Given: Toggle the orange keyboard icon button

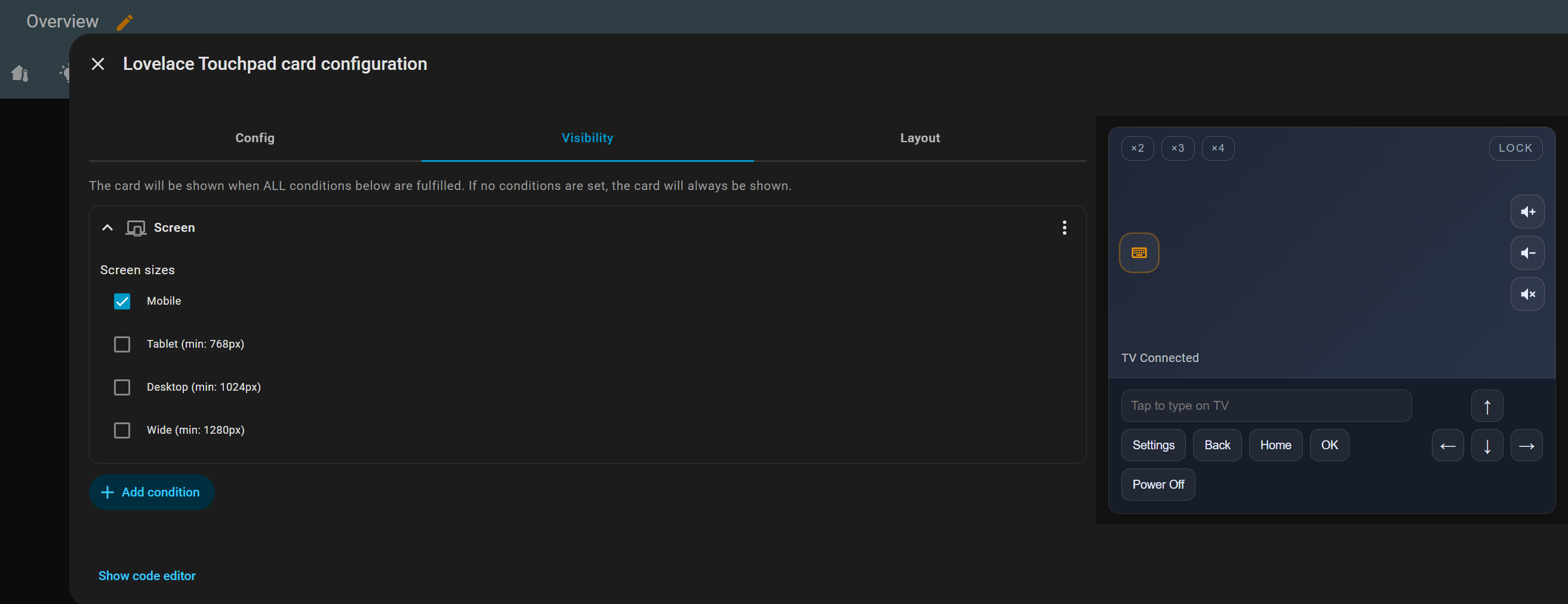Looking at the screenshot, I should coord(1139,253).
